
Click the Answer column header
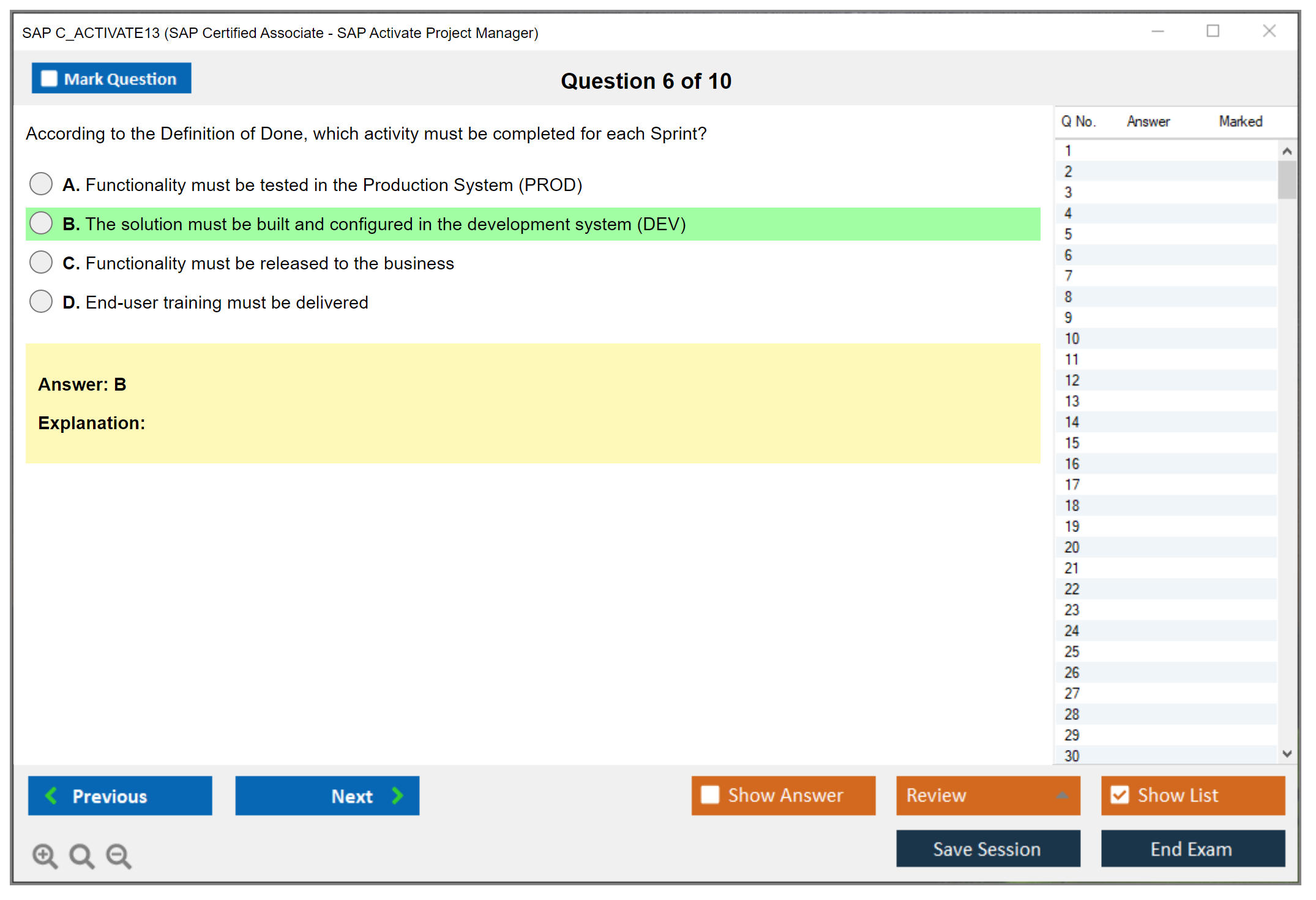[1148, 121]
